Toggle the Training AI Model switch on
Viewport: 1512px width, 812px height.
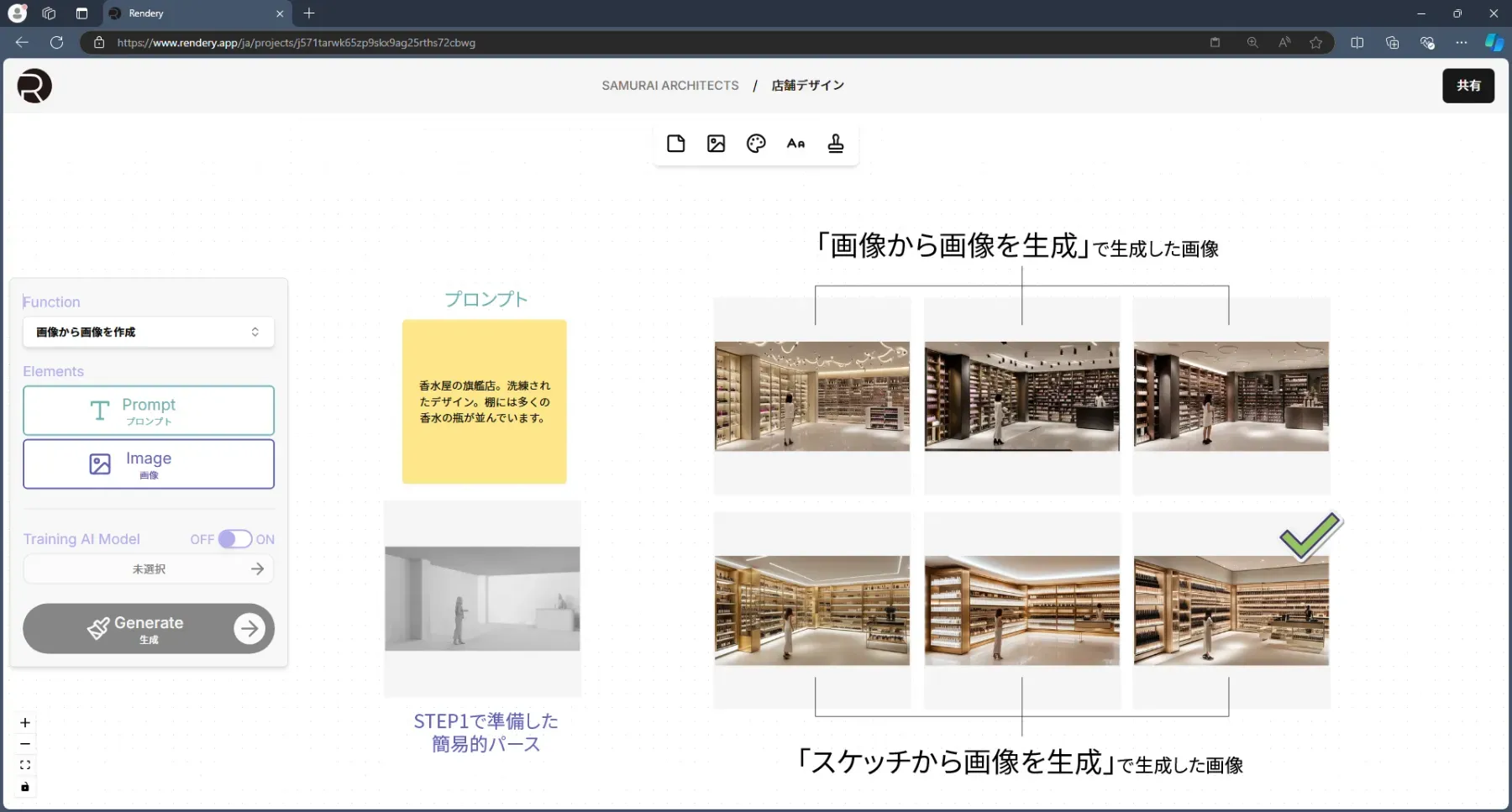click(x=234, y=538)
